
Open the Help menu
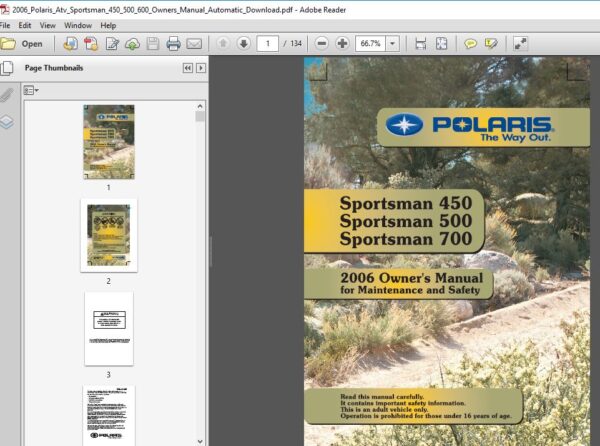click(108, 26)
